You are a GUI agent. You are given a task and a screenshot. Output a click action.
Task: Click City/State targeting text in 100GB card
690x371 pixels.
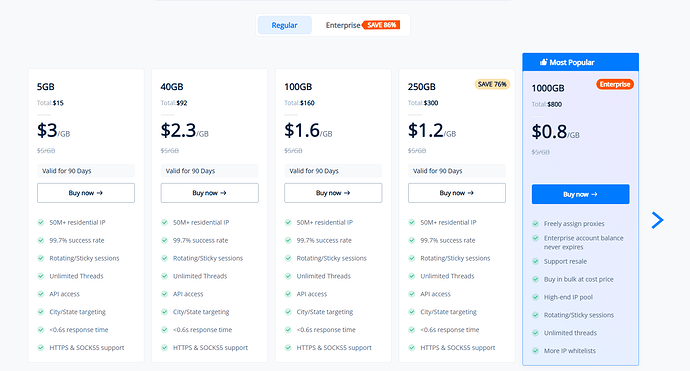click(x=325, y=312)
